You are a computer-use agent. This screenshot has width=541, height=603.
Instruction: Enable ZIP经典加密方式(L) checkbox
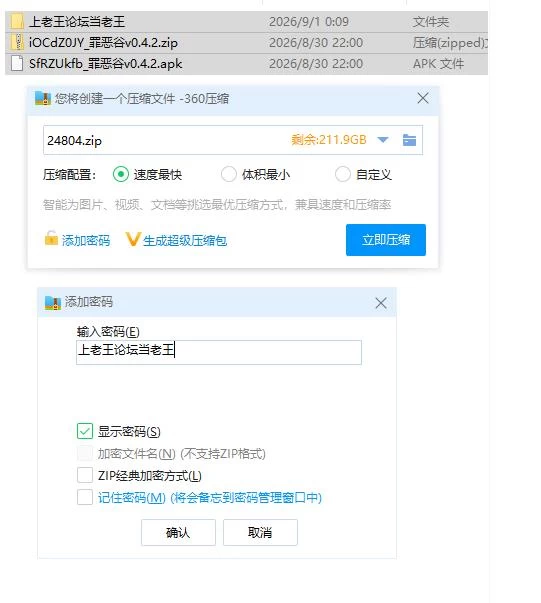pos(85,475)
